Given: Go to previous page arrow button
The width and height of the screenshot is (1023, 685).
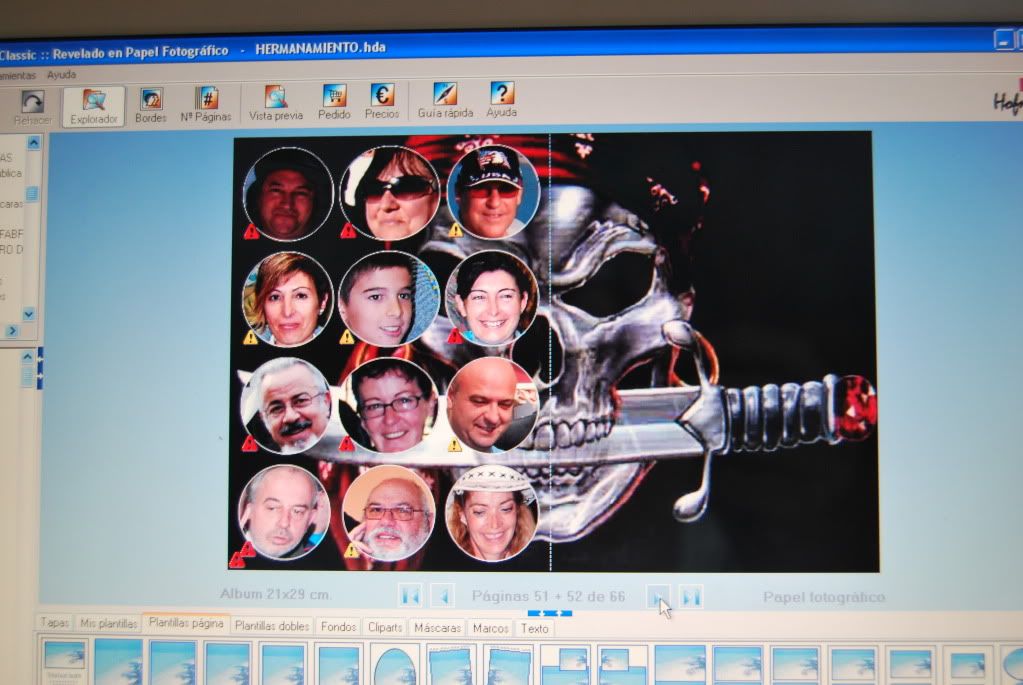Looking at the screenshot, I should tap(443, 596).
